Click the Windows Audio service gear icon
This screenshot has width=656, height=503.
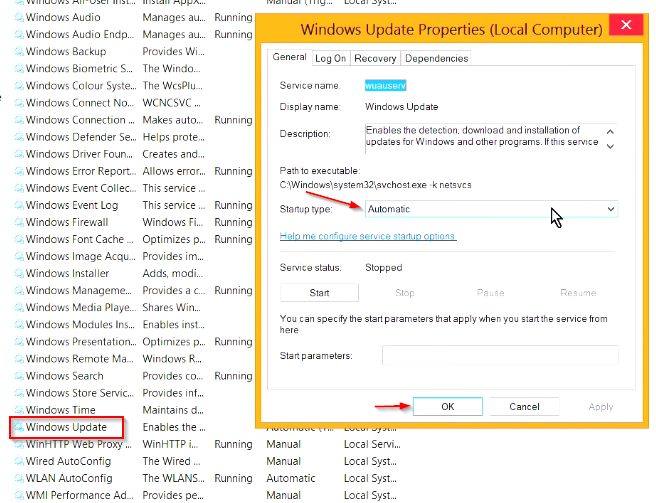point(19,18)
